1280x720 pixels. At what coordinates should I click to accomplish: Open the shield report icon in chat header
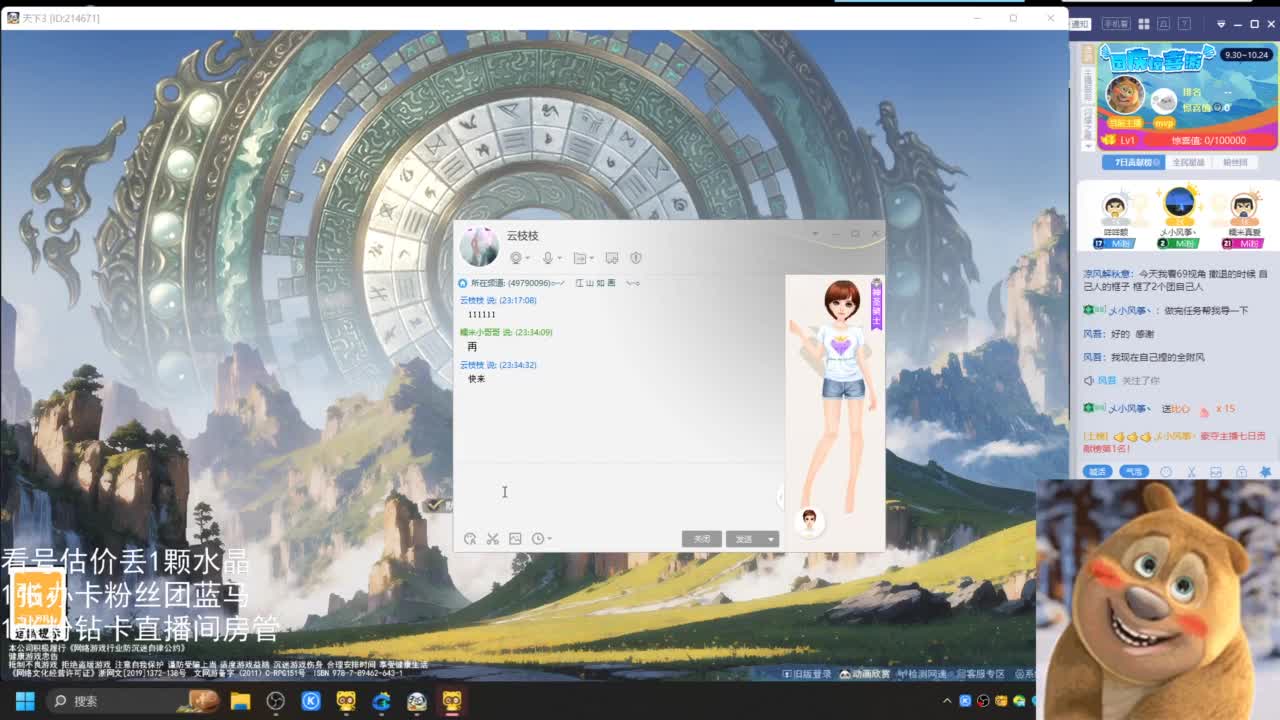pyautogui.click(x=635, y=258)
